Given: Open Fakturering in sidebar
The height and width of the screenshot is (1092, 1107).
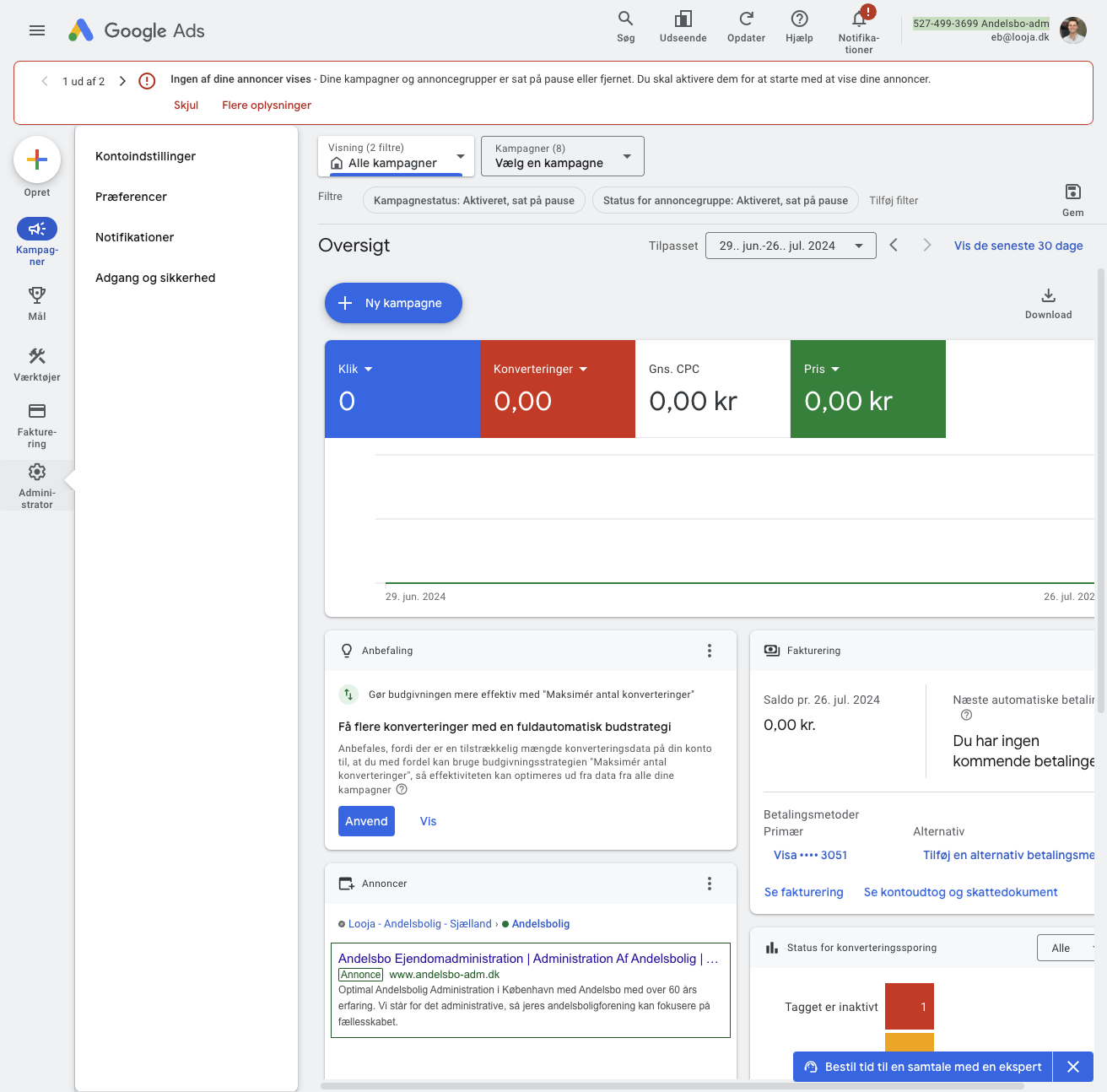Looking at the screenshot, I should point(37,425).
